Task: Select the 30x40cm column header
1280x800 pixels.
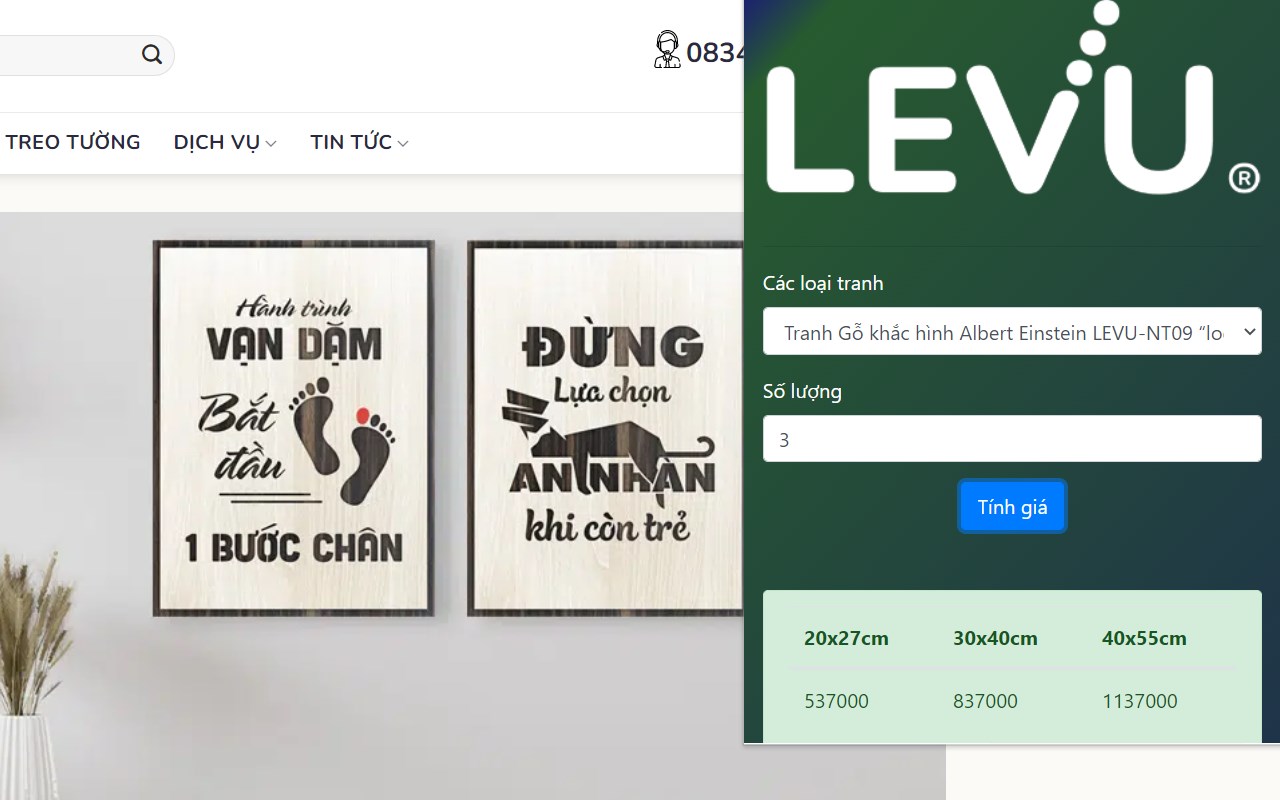Action: [x=995, y=638]
